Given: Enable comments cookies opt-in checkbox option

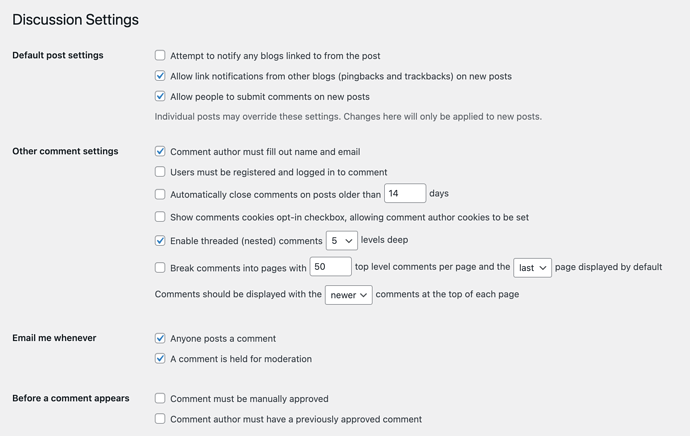Looking at the screenshot, I should click(160, 217).
